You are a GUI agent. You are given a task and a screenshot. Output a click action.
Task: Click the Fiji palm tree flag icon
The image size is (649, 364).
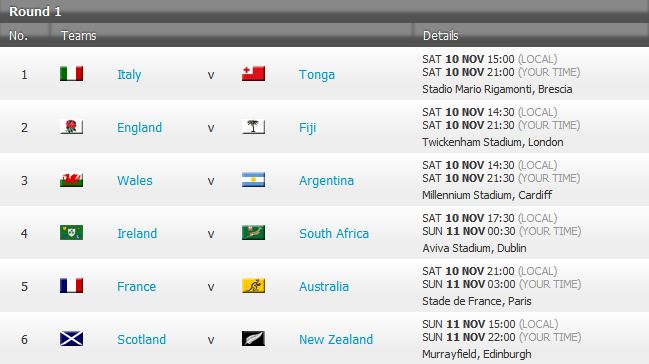tap(253, 127)
